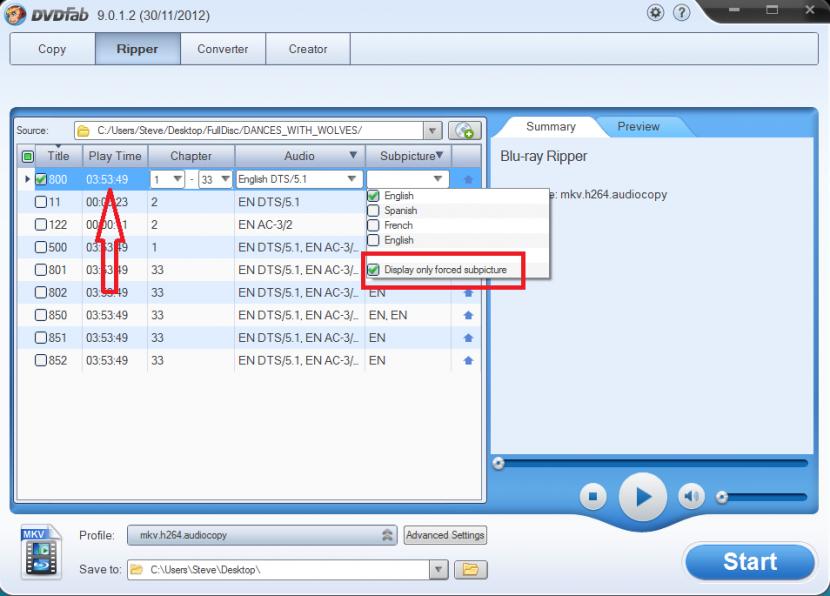Click the Save to path field
Image resolution: width=830 pixels, height=596 pixels.
(288, 570)
